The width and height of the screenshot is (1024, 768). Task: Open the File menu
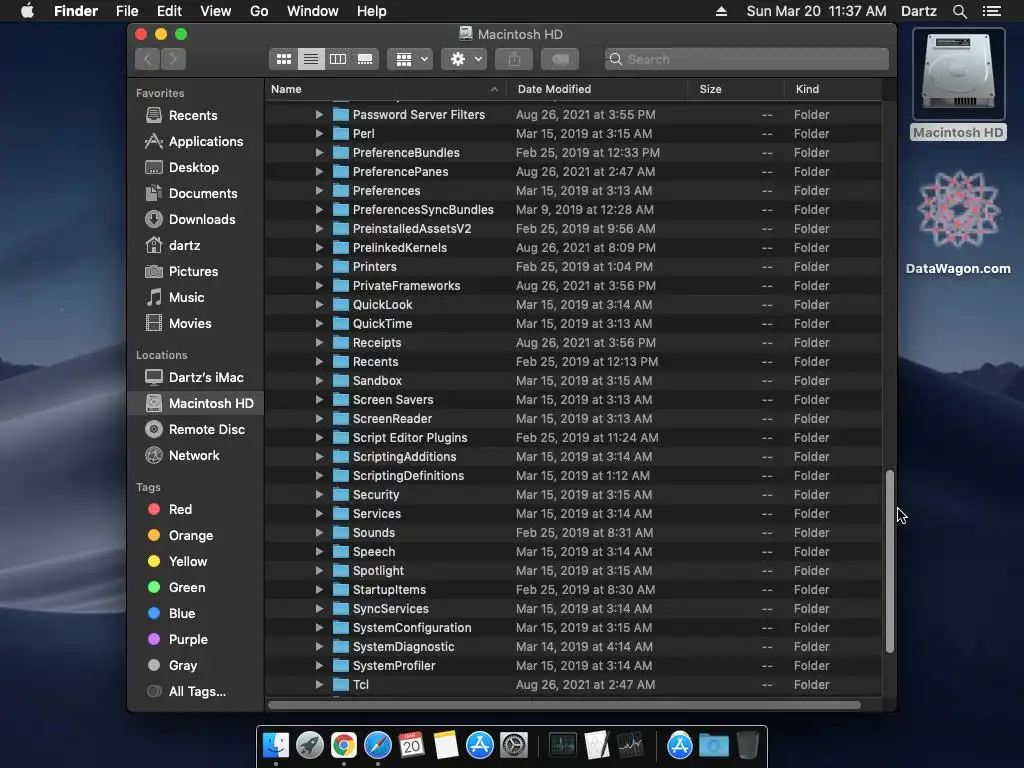click(127, 11)
